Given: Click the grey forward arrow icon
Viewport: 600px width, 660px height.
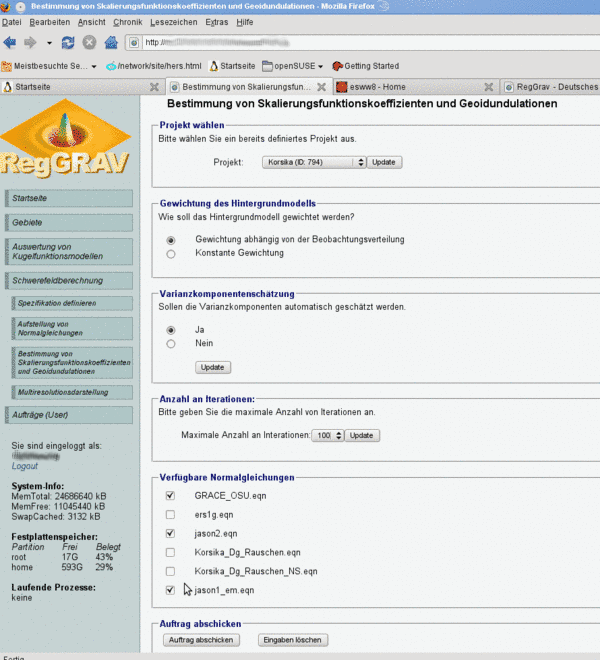Looking at the screenshot, I should point(30,43).
